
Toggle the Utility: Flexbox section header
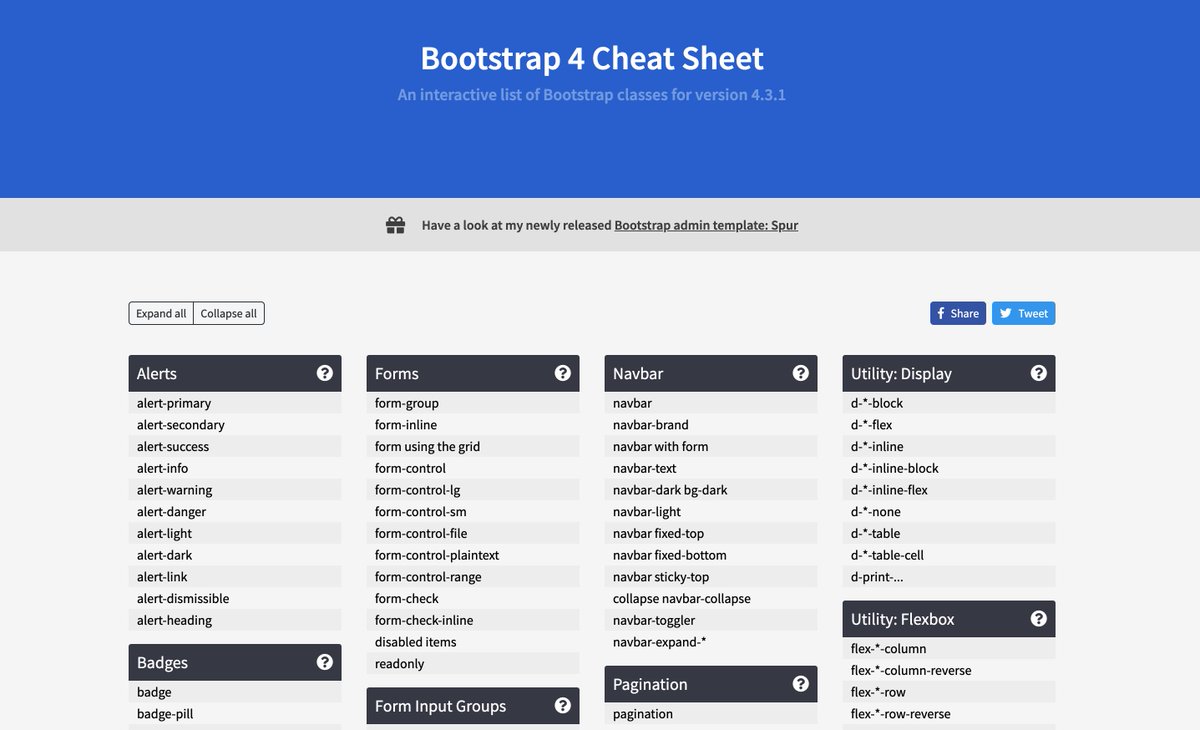pos(949,619)
